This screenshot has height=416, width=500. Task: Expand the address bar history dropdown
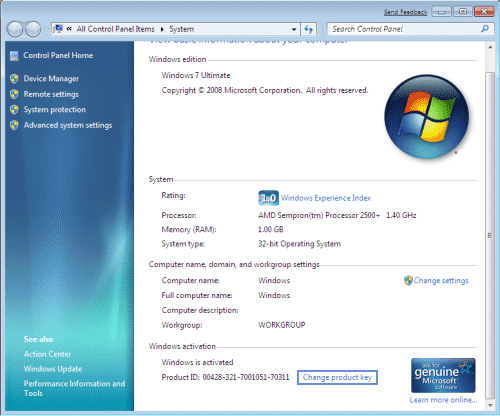coord(294,29)
